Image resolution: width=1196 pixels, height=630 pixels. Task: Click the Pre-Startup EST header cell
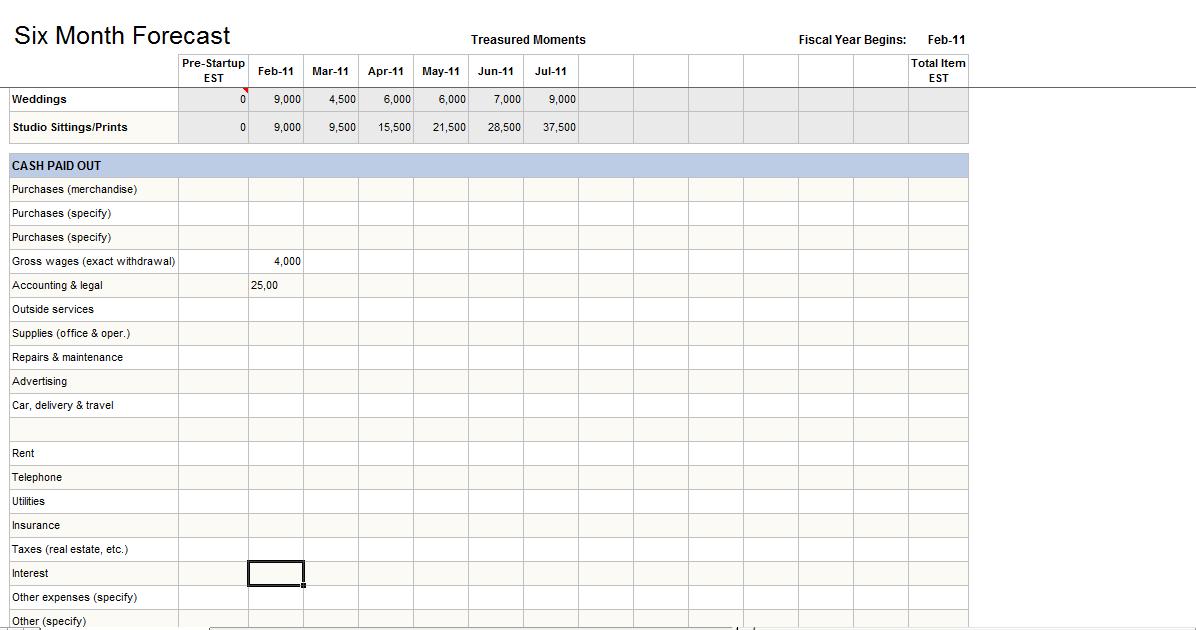213,70
